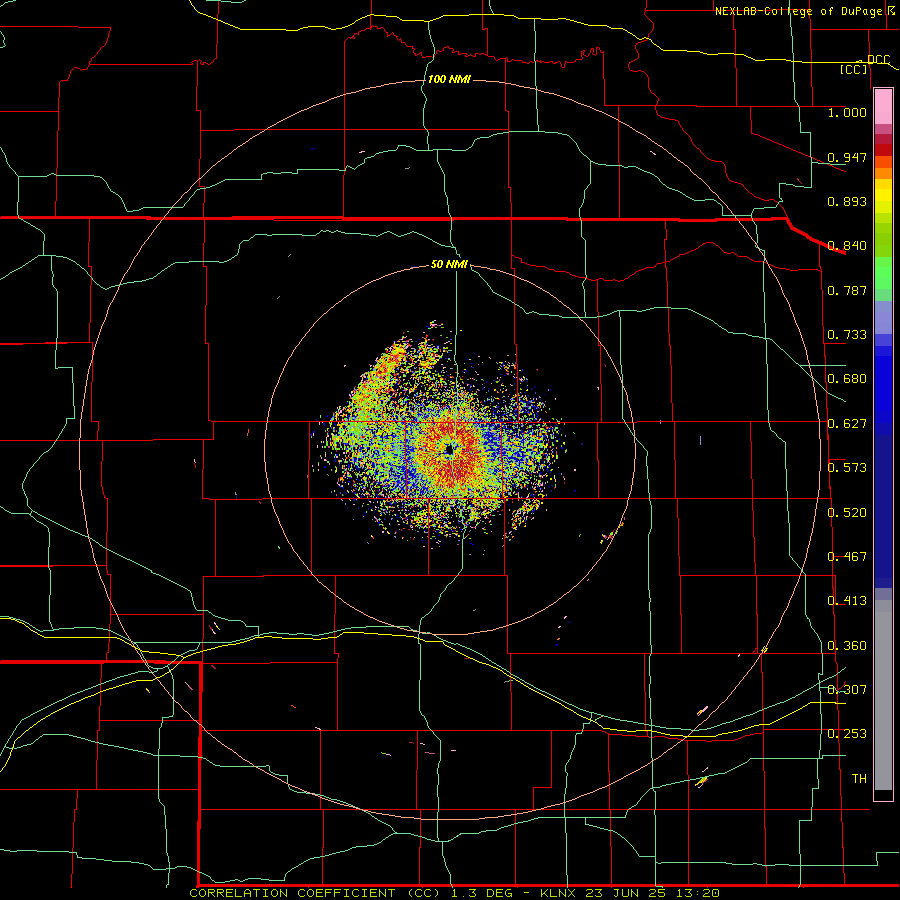Screen dimensions: 900x900
Task: Click the '[CC]' legend title
Action: [x=854, y=69]
